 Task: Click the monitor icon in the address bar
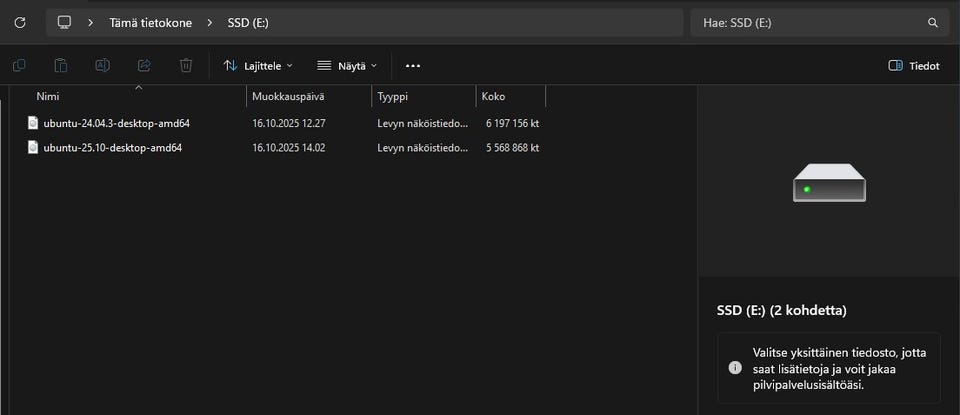point(65,22)
